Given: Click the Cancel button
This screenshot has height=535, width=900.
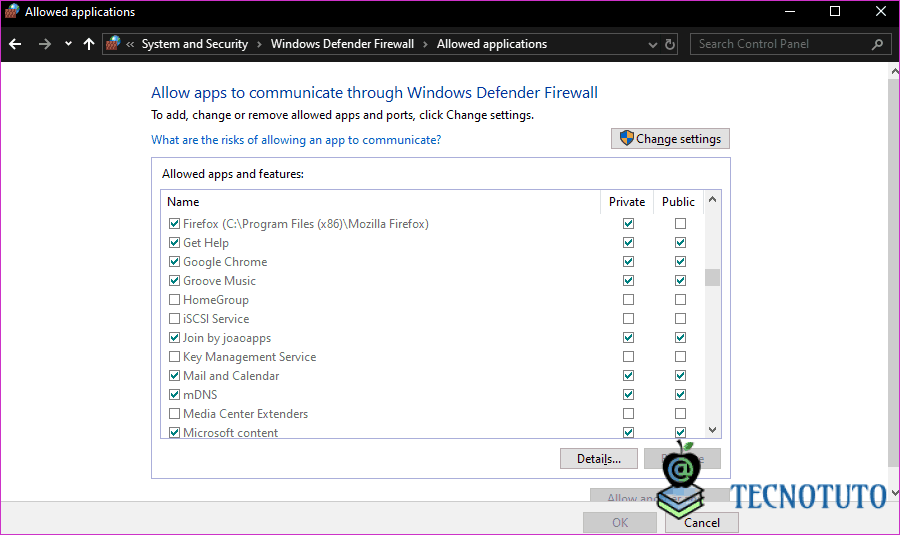Looking at the screenshot, I should click(701, 522).
